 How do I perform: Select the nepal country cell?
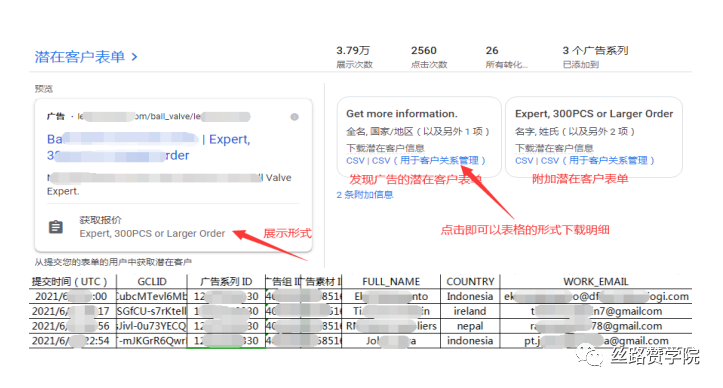[470, 326]
